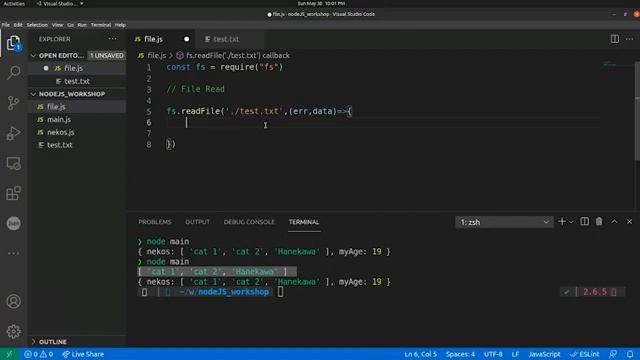This screenshot has width=640, height=360.
Task: Open the File menu
Action: coord(6,25)
